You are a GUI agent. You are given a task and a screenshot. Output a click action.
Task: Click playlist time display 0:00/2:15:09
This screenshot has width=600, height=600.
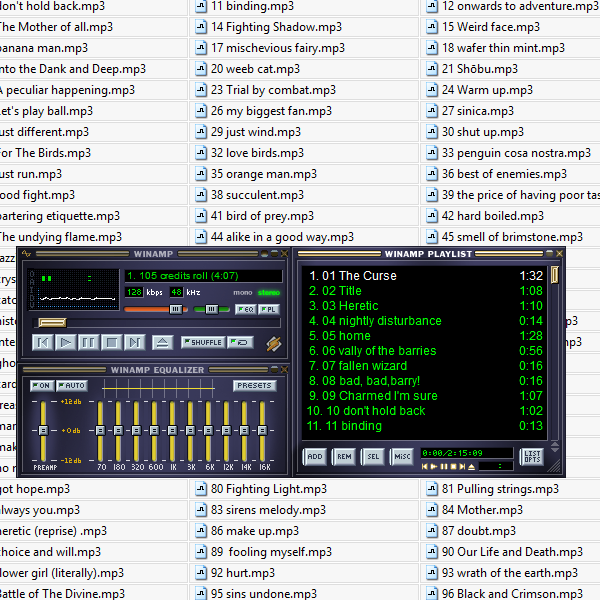pos(466,453)
